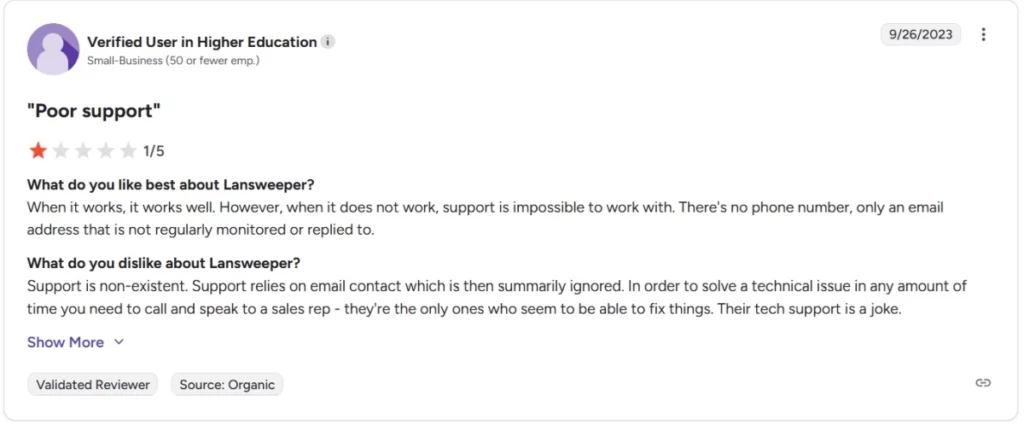
Task: Select "Verified User in Higher Education" name
Action: point(202,42)
